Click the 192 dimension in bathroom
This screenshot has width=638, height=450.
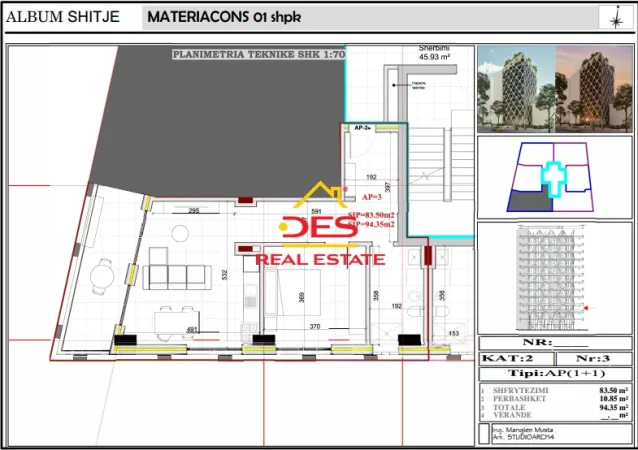tap(396, 306)
